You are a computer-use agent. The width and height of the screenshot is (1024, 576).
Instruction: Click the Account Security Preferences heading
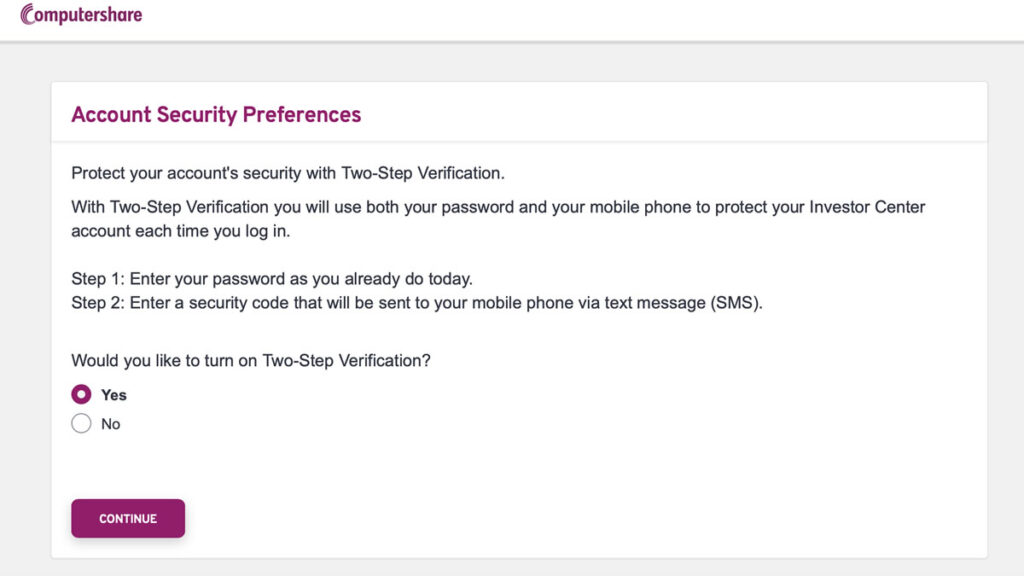[x=216, y=114]
